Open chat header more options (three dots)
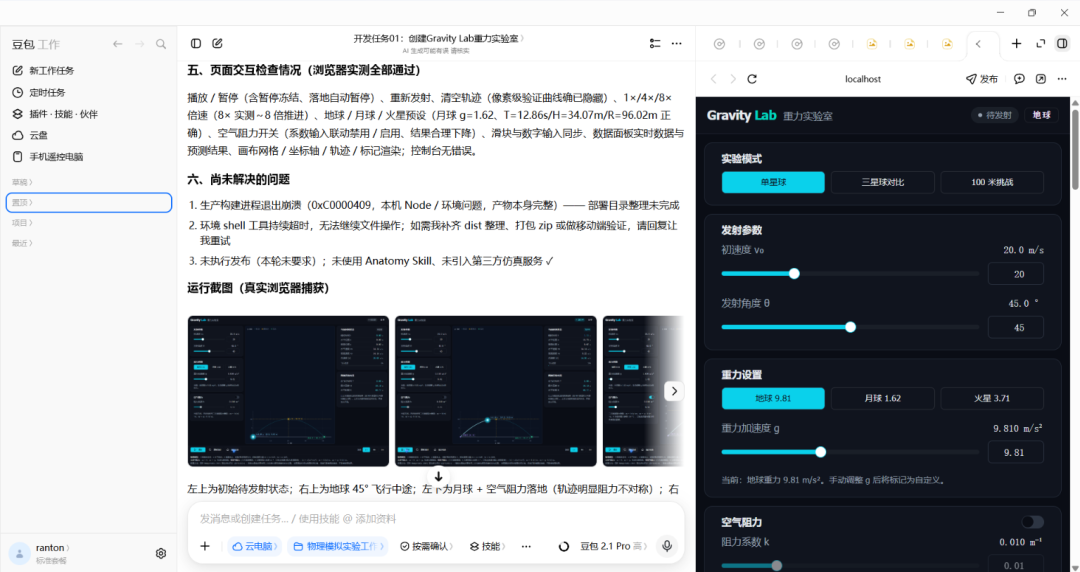The width and height of the screenshot is (1080, 572). 677,43
